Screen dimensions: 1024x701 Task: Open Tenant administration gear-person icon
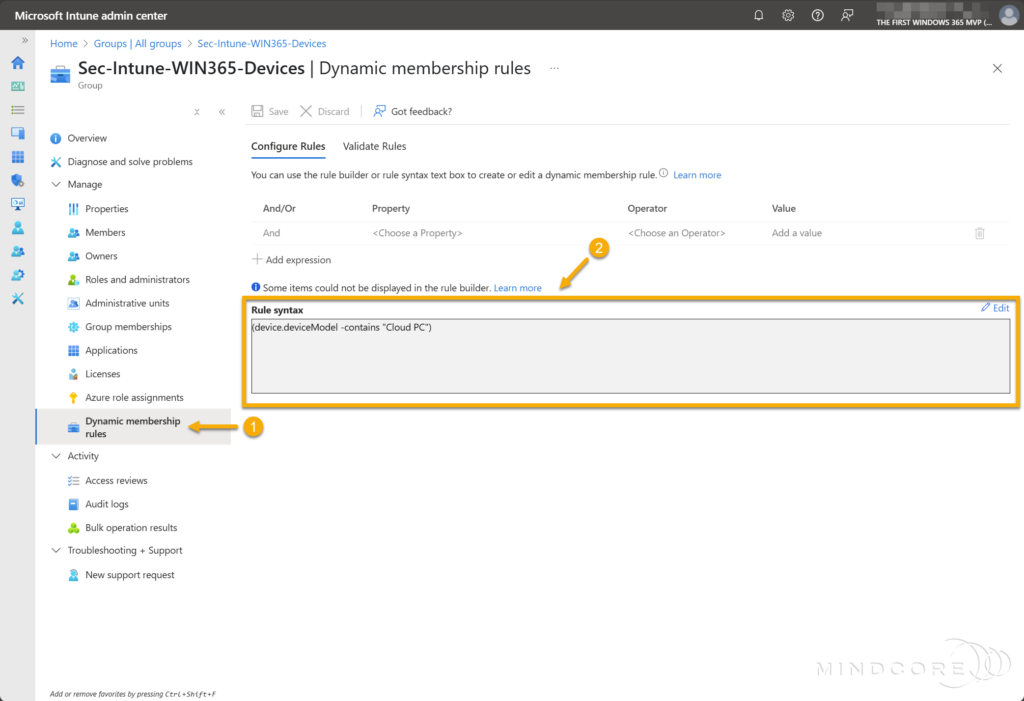pos(18,275)
